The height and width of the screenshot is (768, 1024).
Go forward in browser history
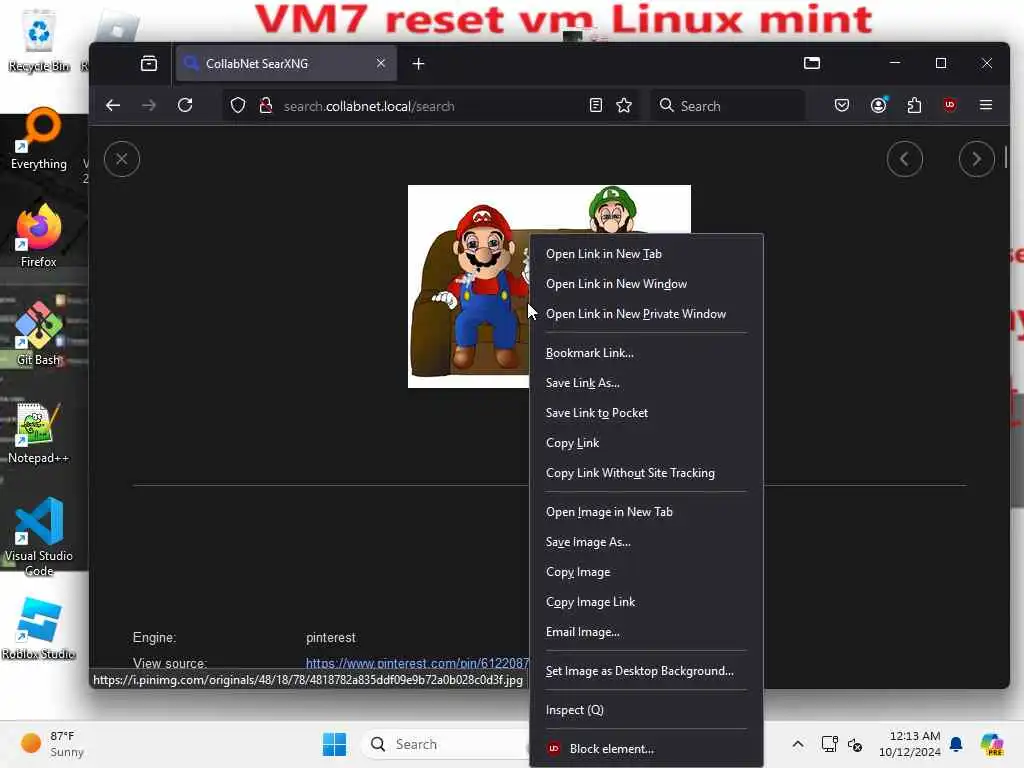click(x=149, y=105)
